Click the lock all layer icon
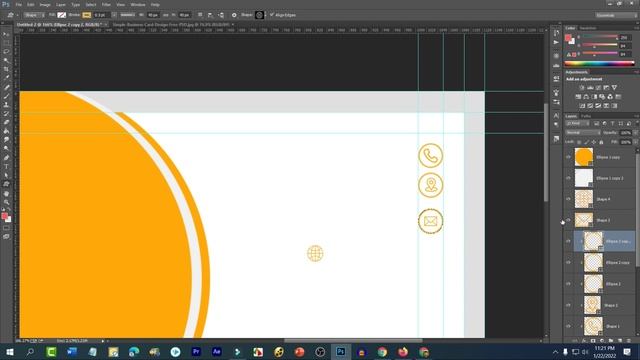Screen dimensions: 640x360 click(601, 142)
